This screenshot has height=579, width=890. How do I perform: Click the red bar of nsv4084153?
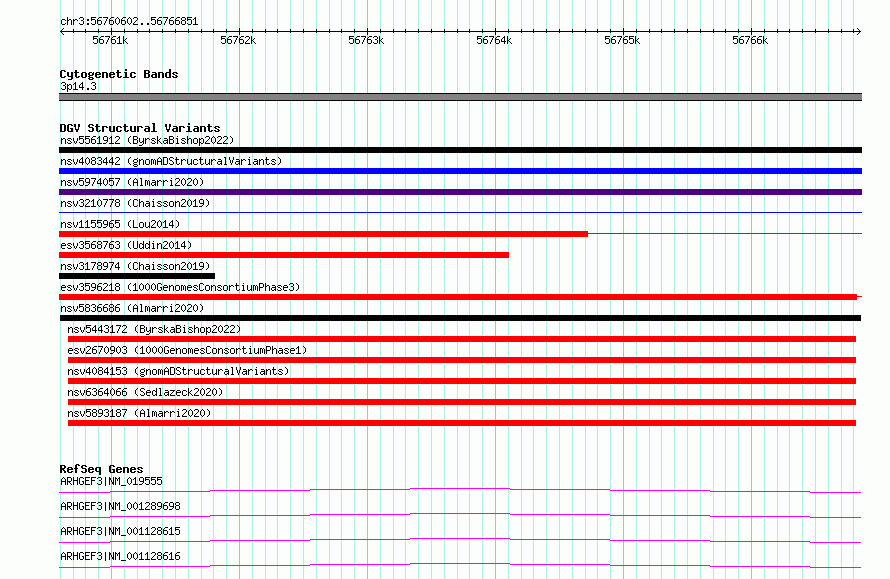(462, 381)
